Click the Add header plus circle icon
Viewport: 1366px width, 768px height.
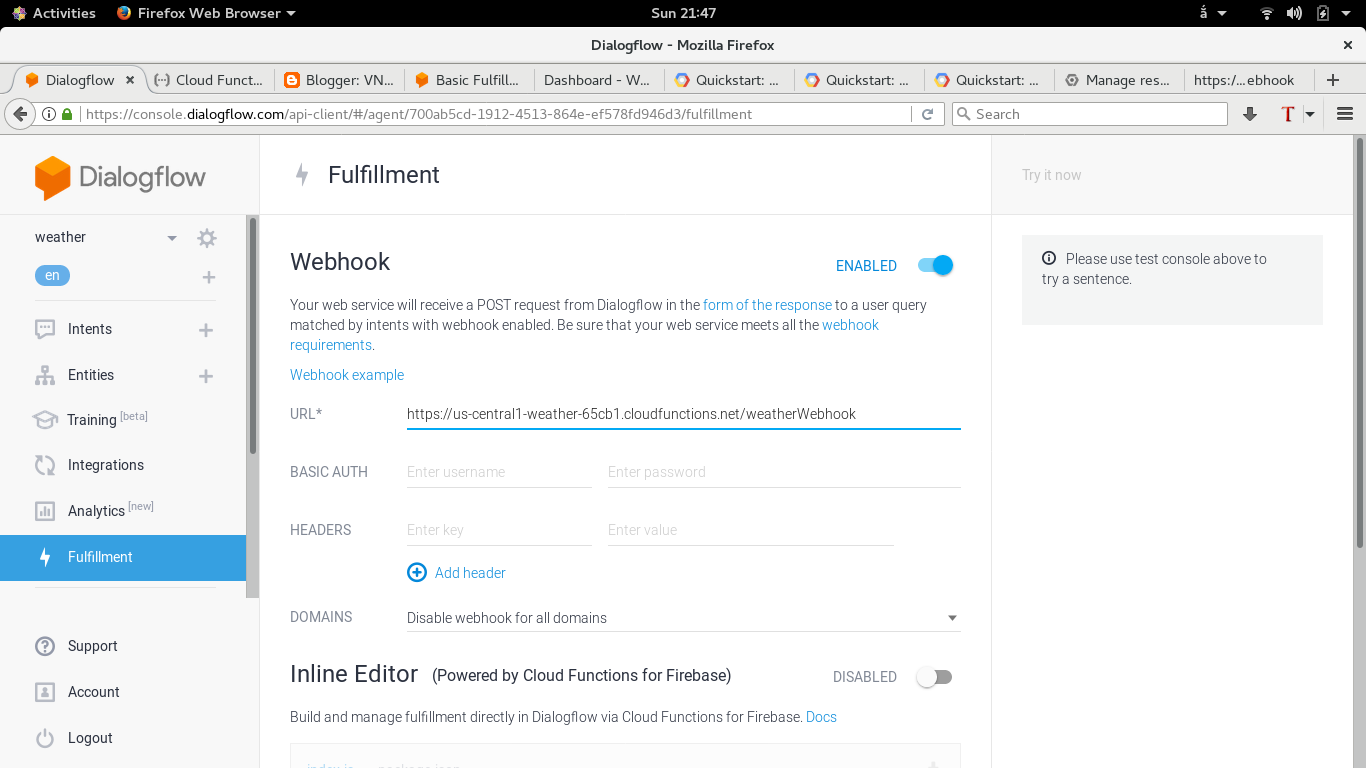[x=417, y=572]
